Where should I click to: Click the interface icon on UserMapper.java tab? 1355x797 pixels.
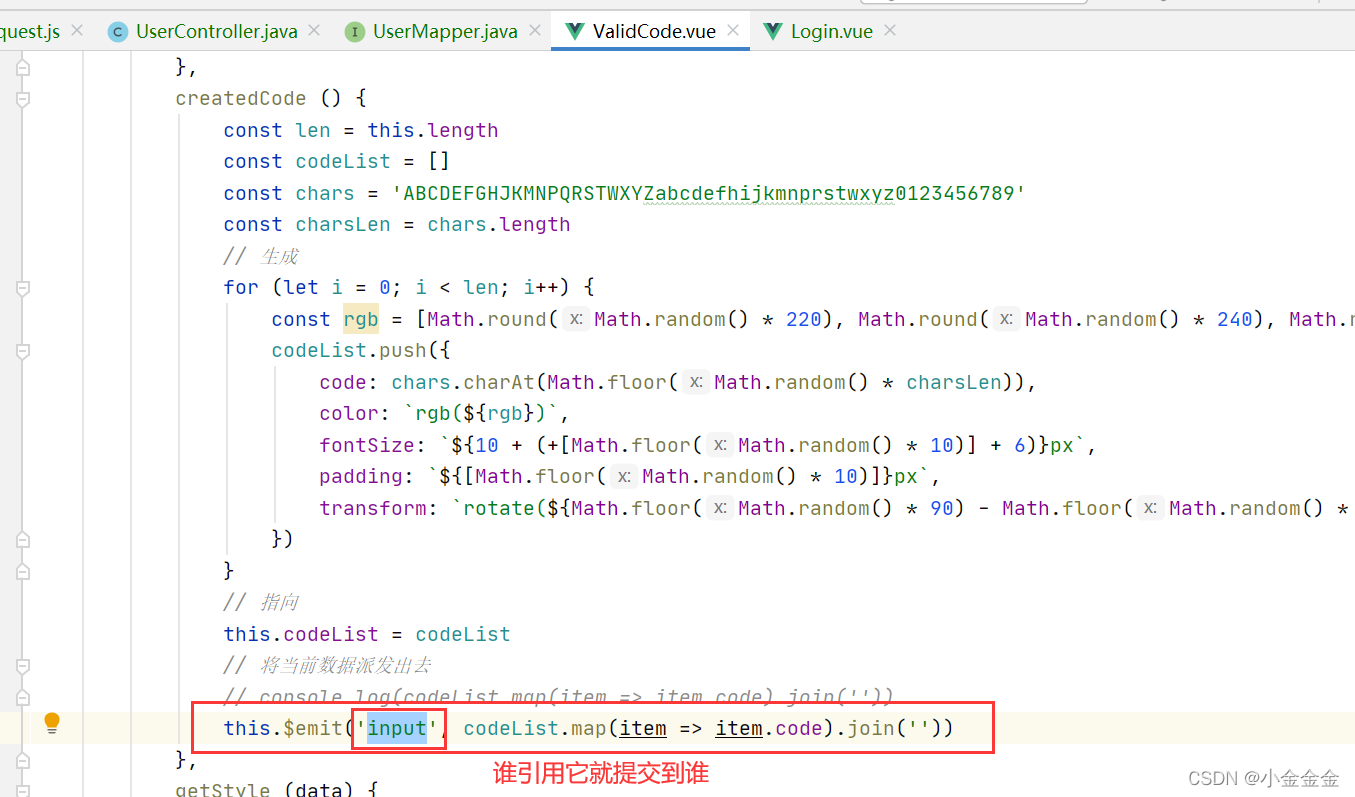click(x=355, y=32)
